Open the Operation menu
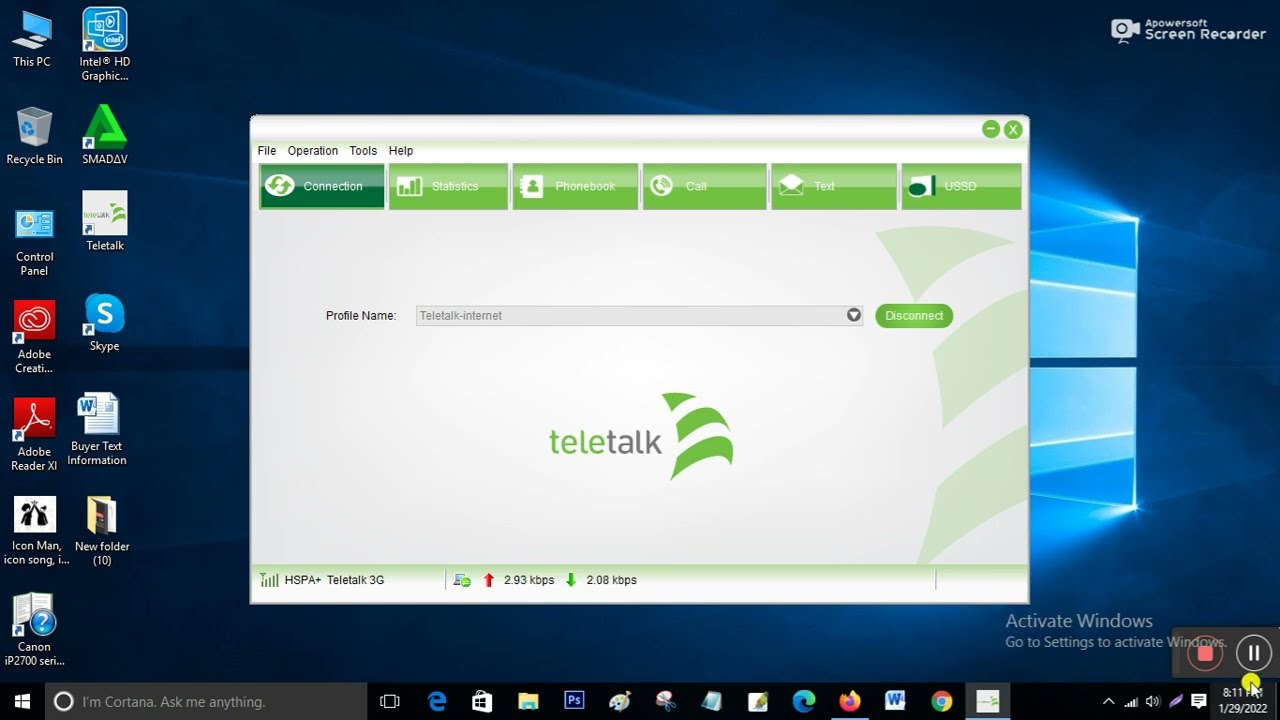 (x=313, y=151)
